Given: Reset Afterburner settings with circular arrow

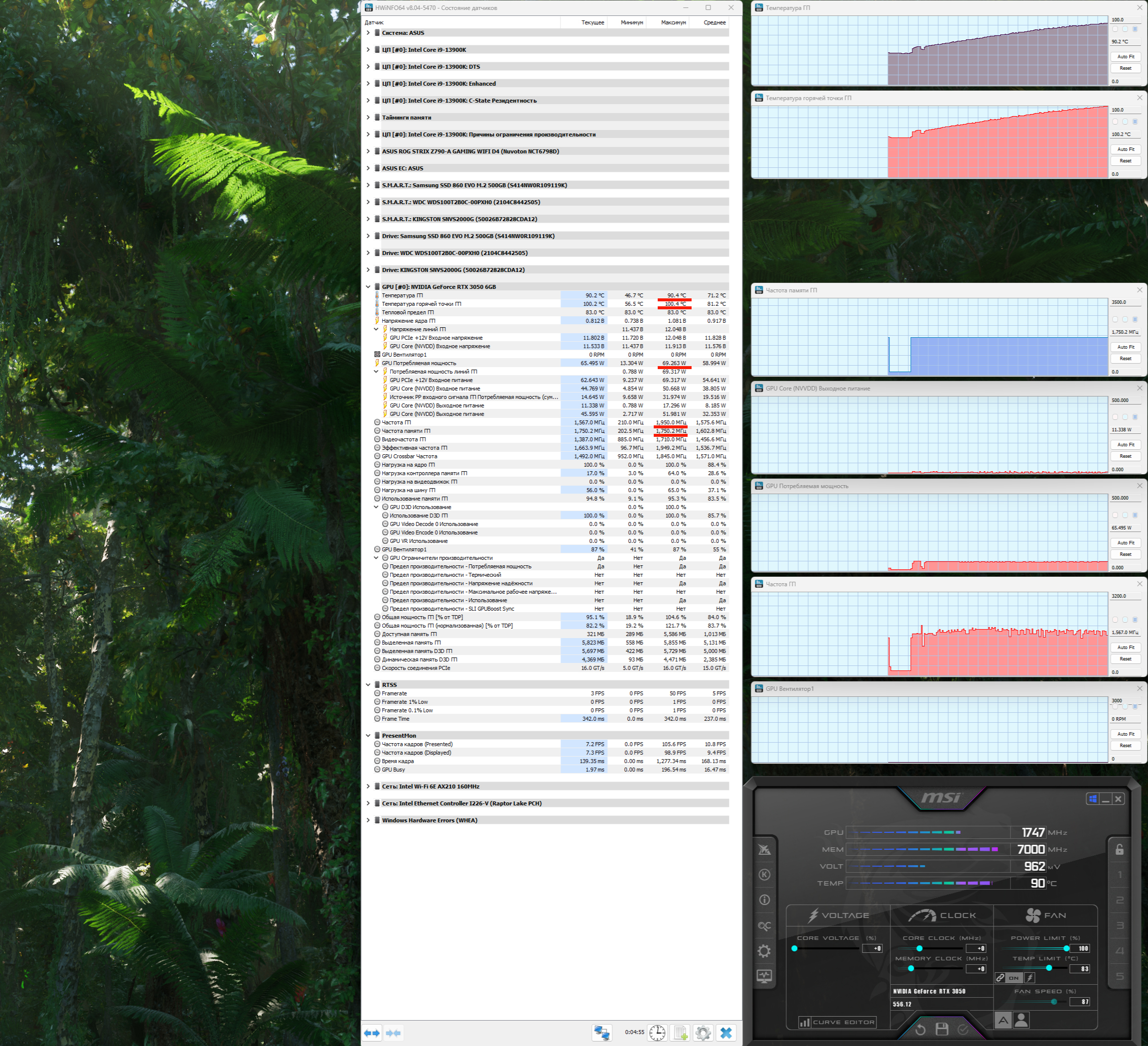Looking at the screenshot, I should 920,1029.
